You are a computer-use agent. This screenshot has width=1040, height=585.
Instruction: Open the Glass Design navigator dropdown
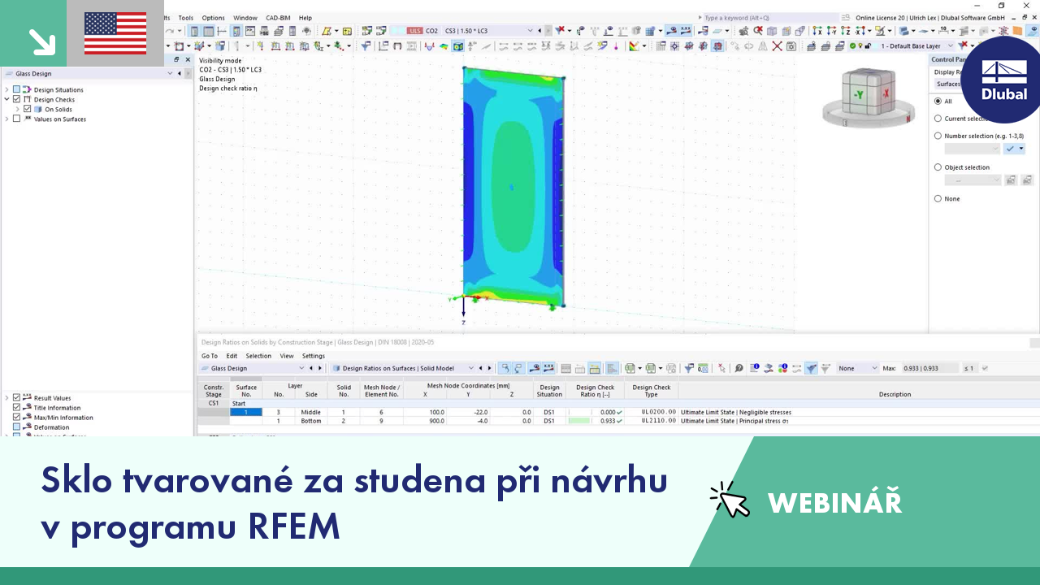coord(170,74)
